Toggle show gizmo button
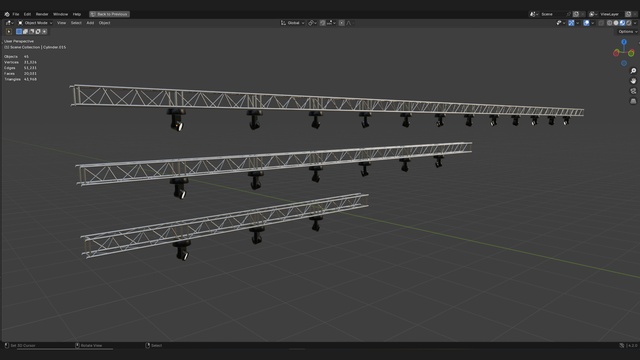Image resolution: width=640 pixels, height=360 pixels. coord(571,23)
